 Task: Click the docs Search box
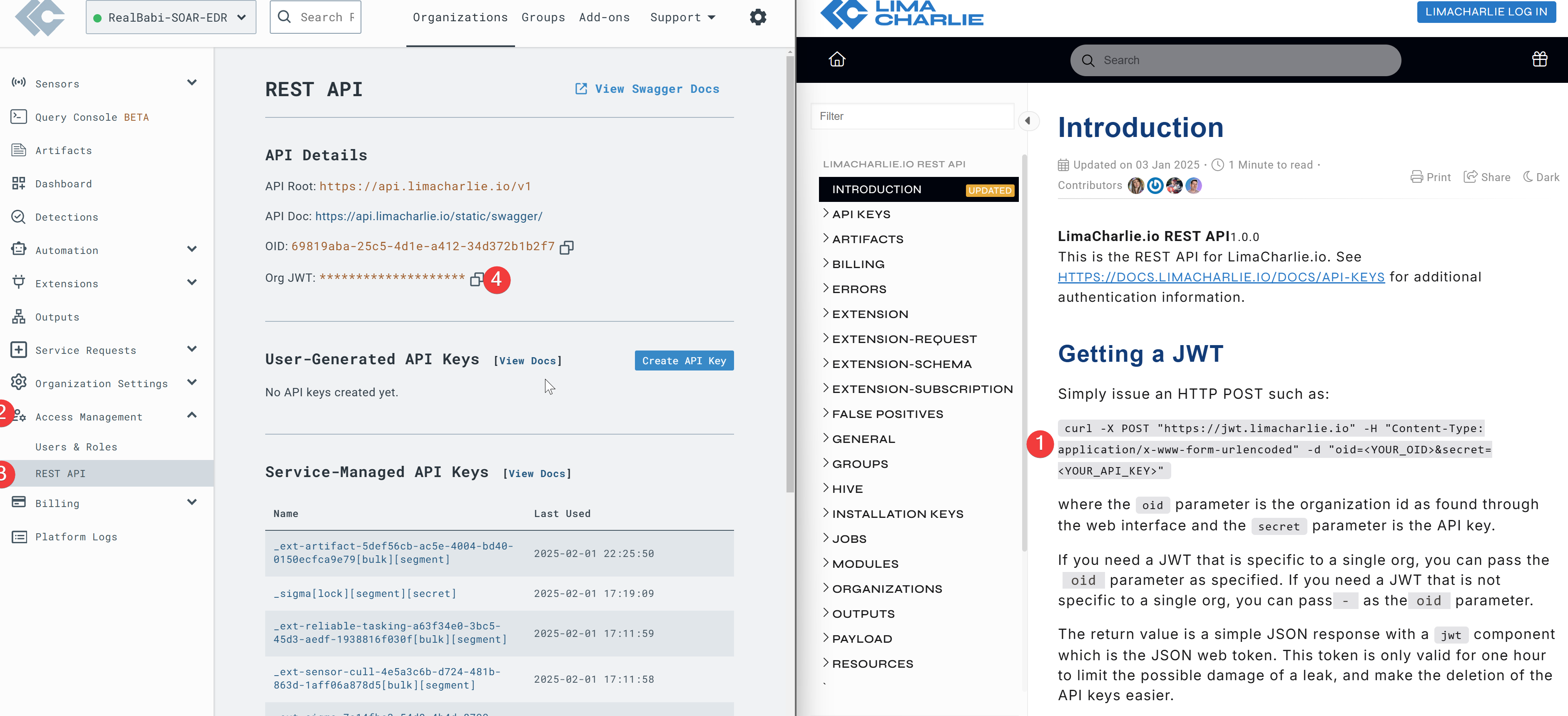tap(1236, 60)
